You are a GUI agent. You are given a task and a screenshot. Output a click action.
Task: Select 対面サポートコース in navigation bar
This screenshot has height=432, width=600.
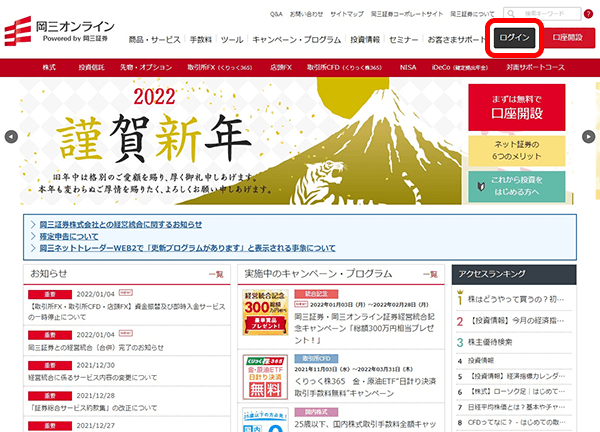[x=535, y=67]
